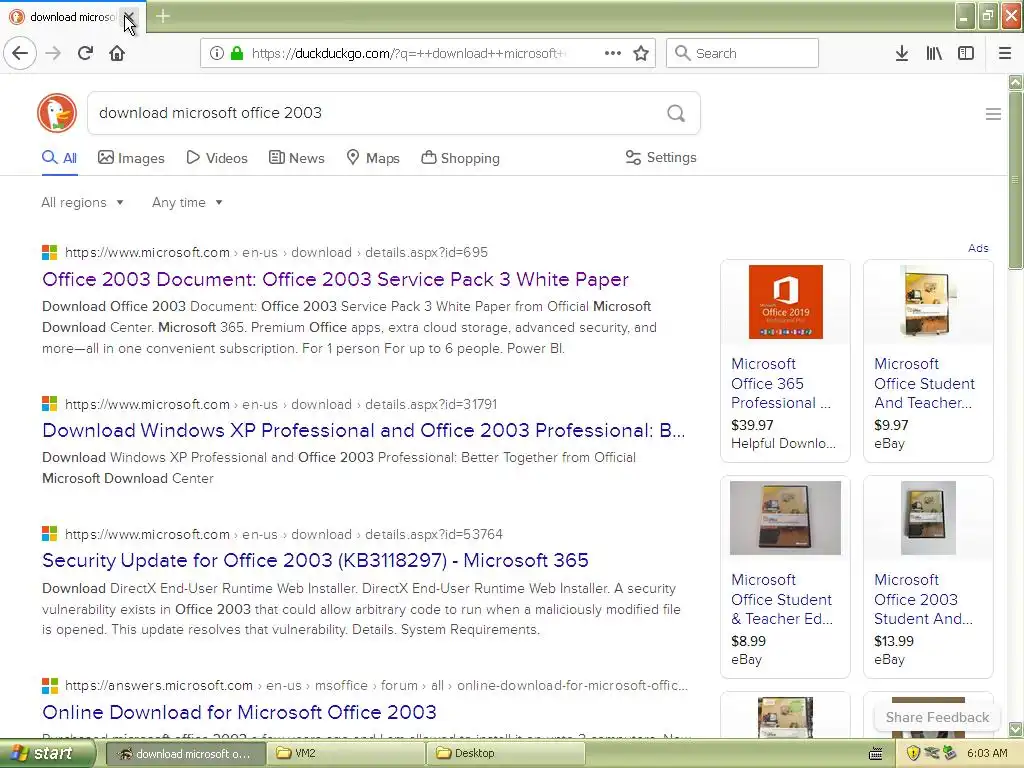The image size is (1024, 768).
Task: Switch to the Shopping tab
Action: [460, 158]
